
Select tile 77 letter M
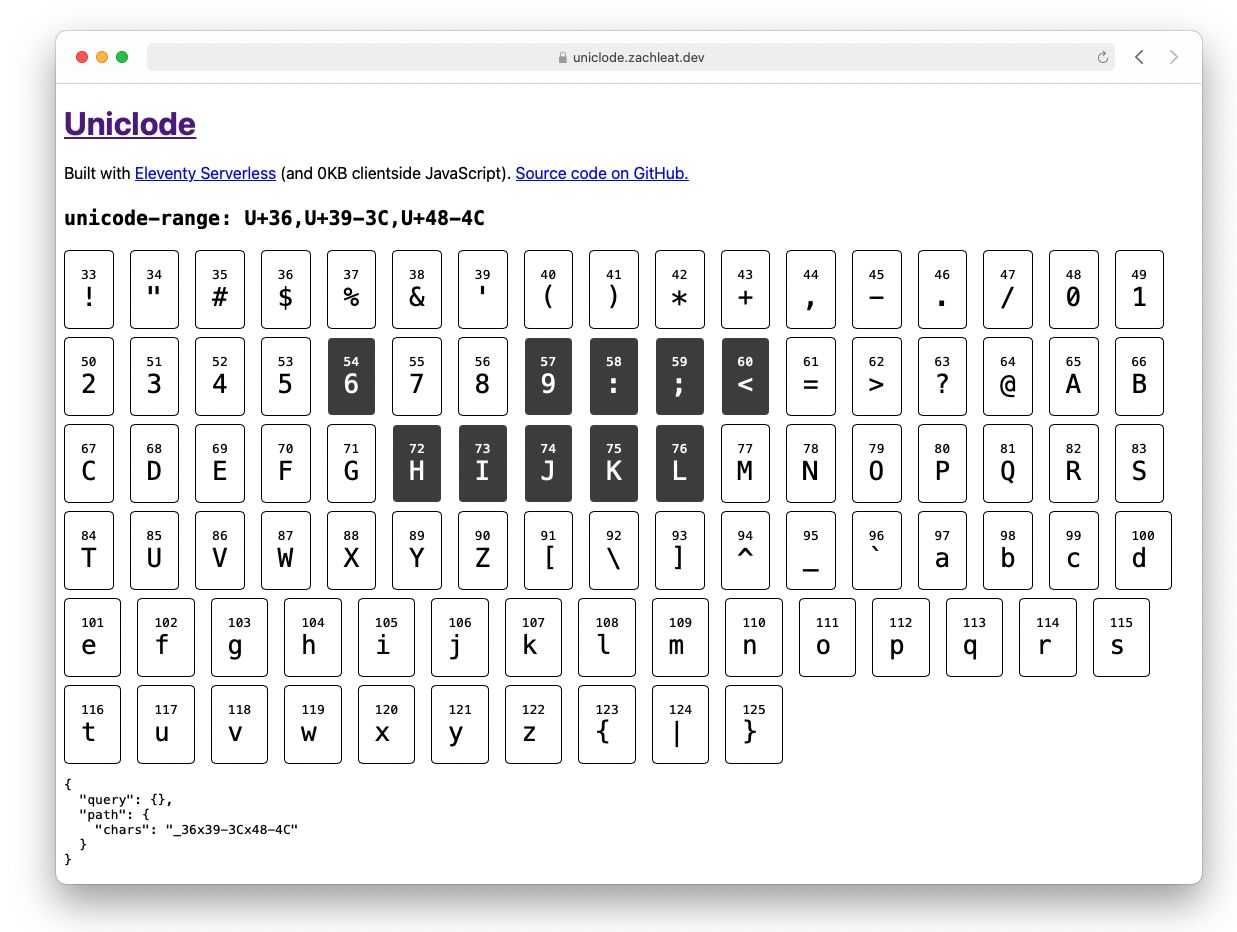click(745, 463)
